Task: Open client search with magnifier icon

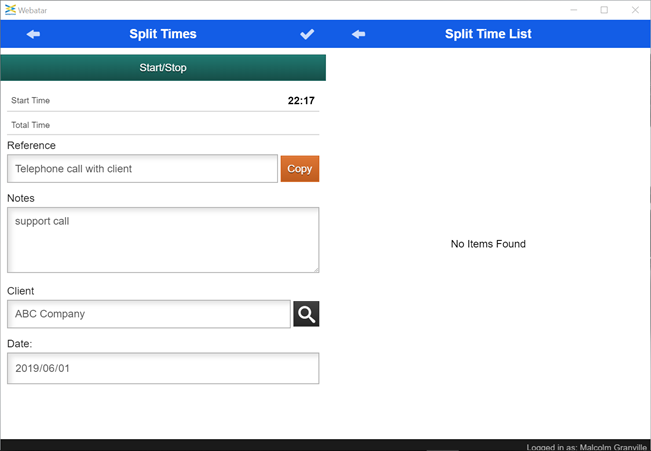Action: click(306, 314)
